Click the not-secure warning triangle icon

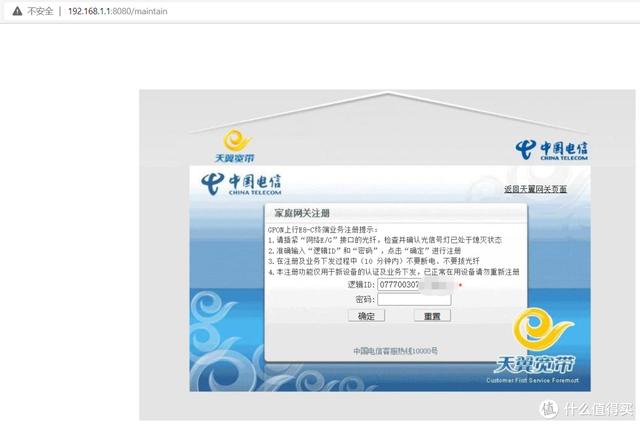[x=17, y=11]
